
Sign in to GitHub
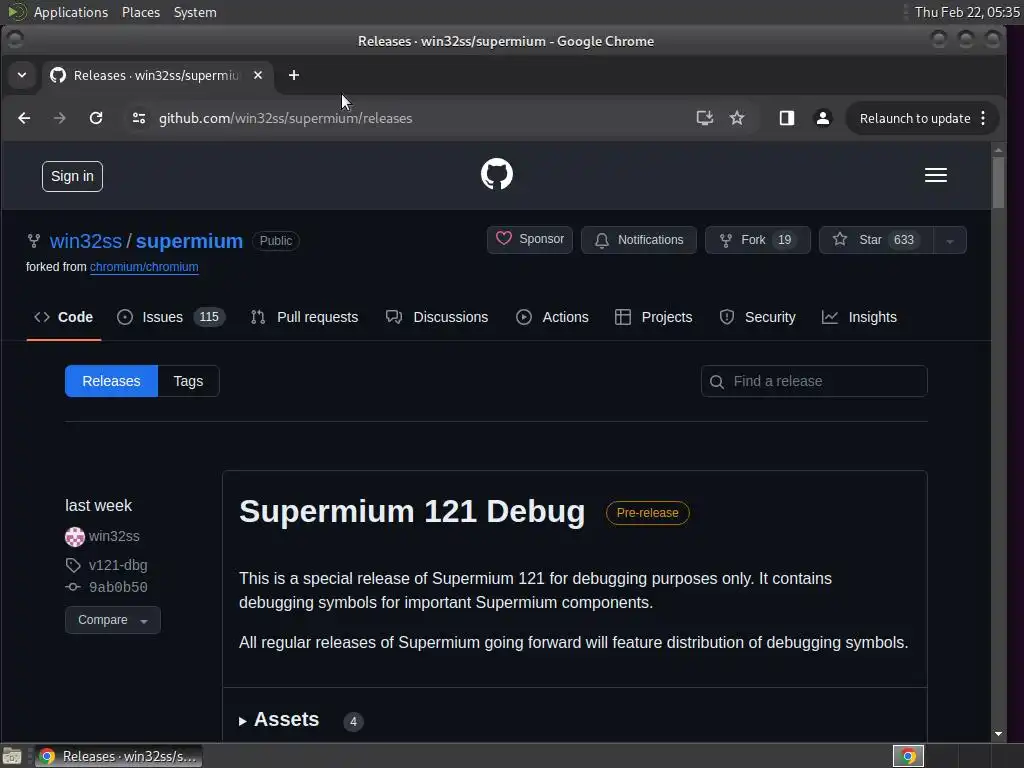[72, 176]
